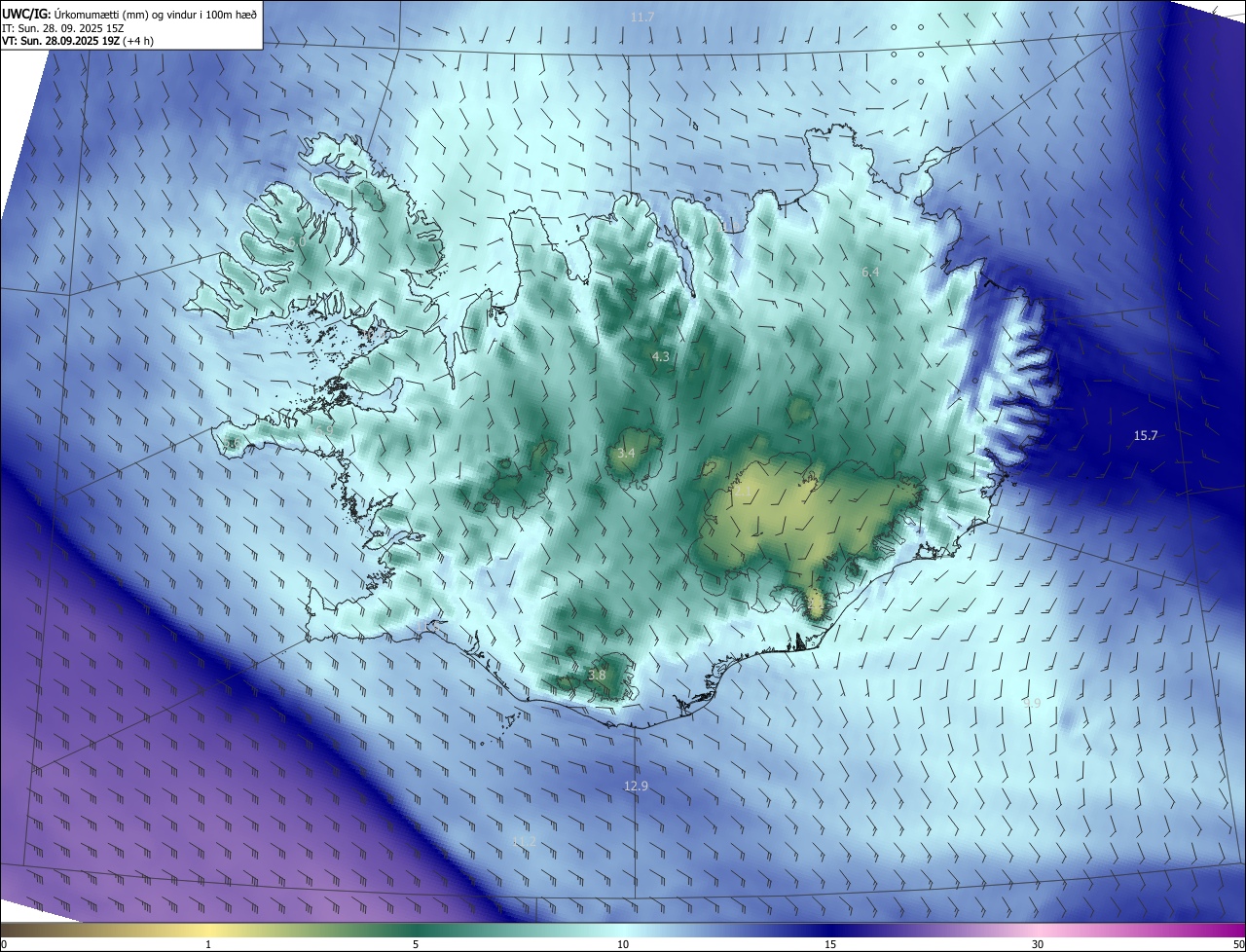Click the '30' tick label on the colorbar
The height and width of the screenshot is (952, 1246).
point(1038,944)
